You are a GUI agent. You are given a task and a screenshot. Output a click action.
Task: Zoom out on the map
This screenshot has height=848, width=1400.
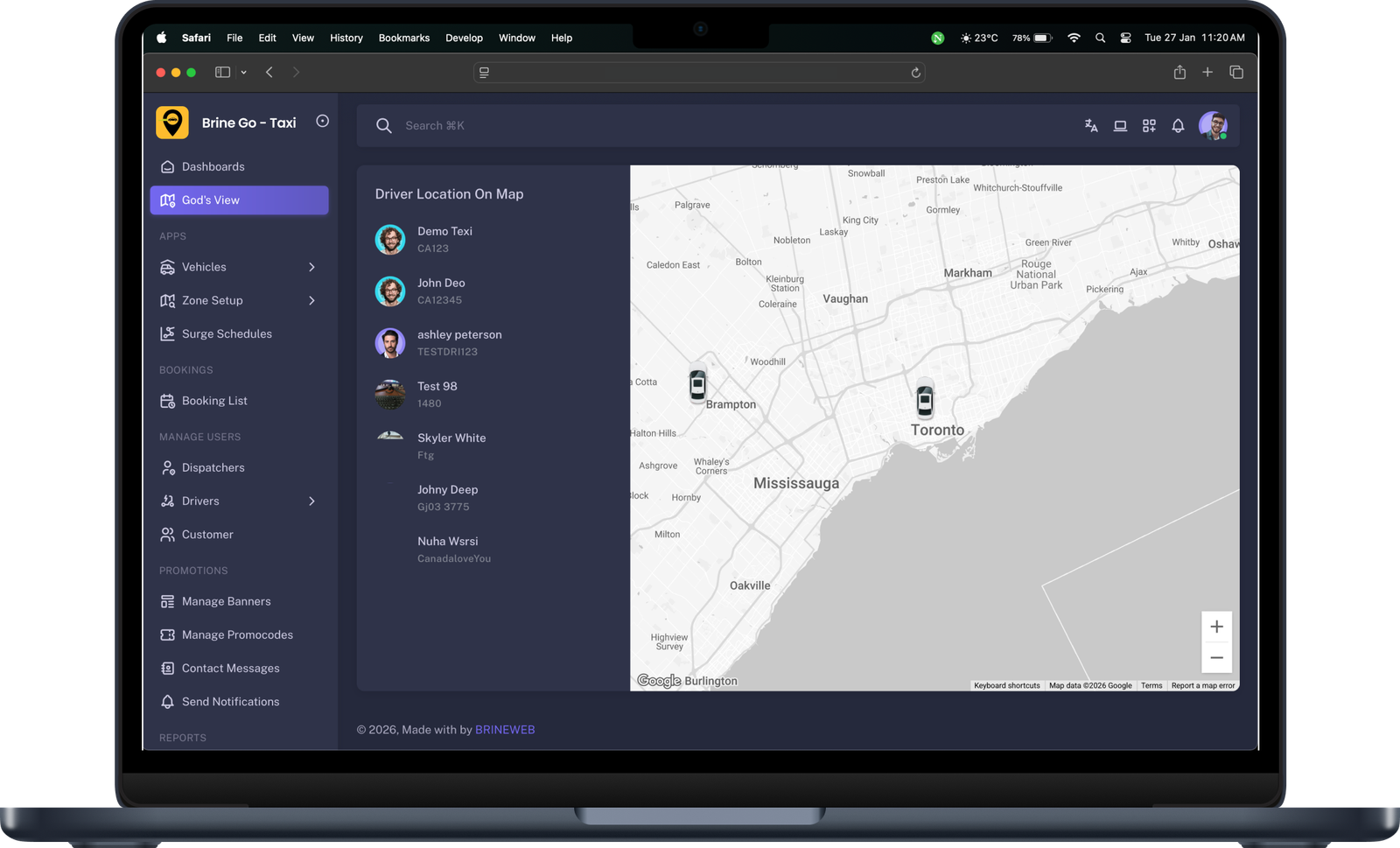point(1216,657)
